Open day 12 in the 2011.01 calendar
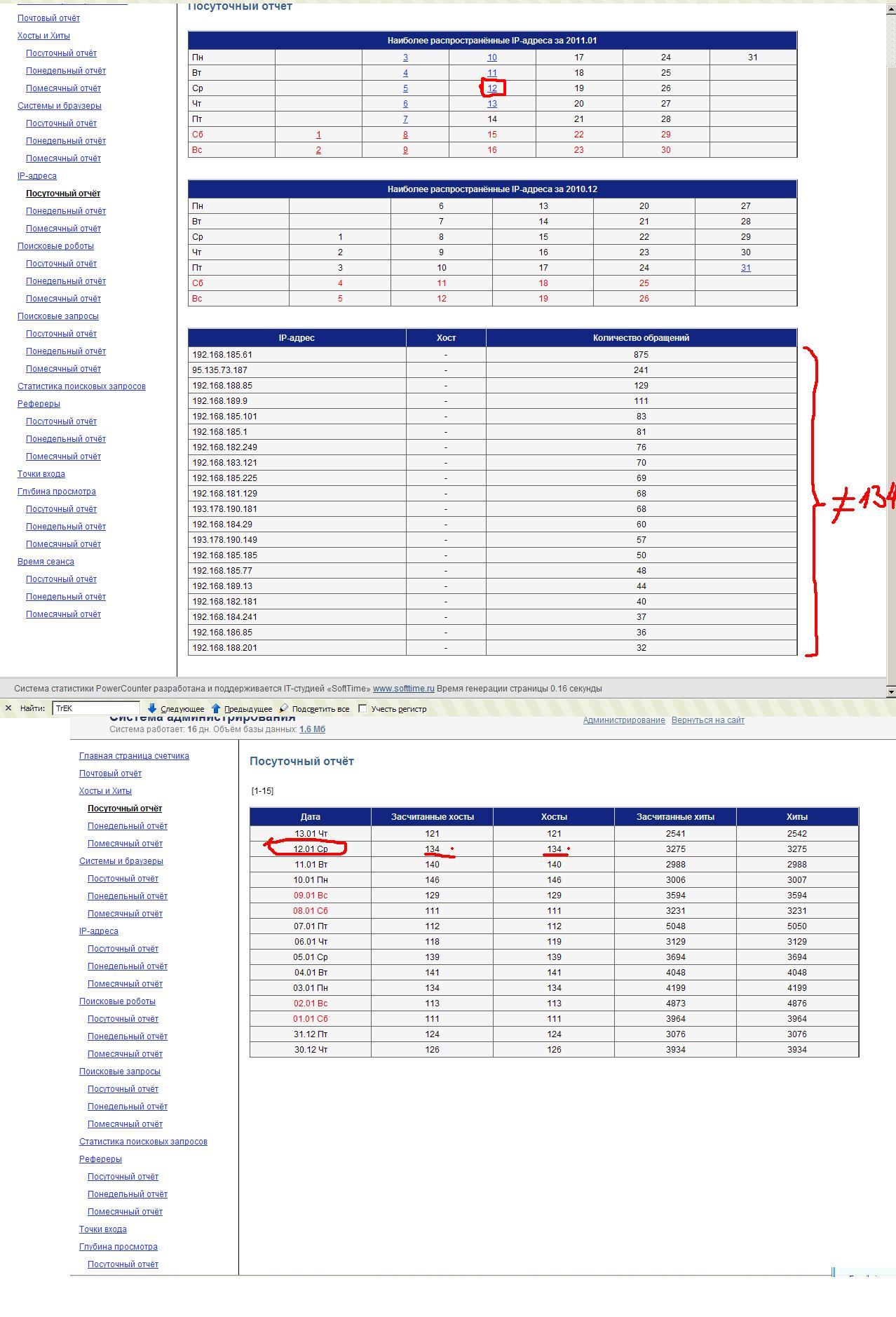The height and width of the screenshot is (1317, 896). click(492, 88)
